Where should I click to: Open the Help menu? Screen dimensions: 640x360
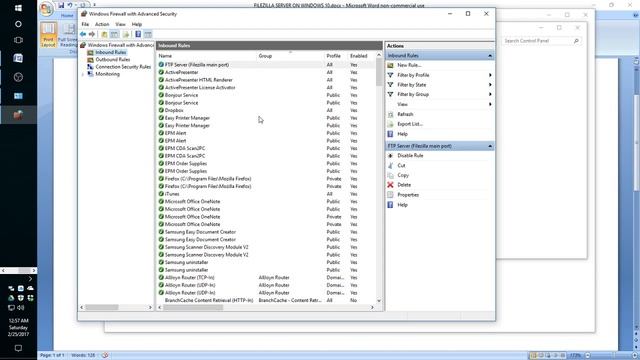137,24
